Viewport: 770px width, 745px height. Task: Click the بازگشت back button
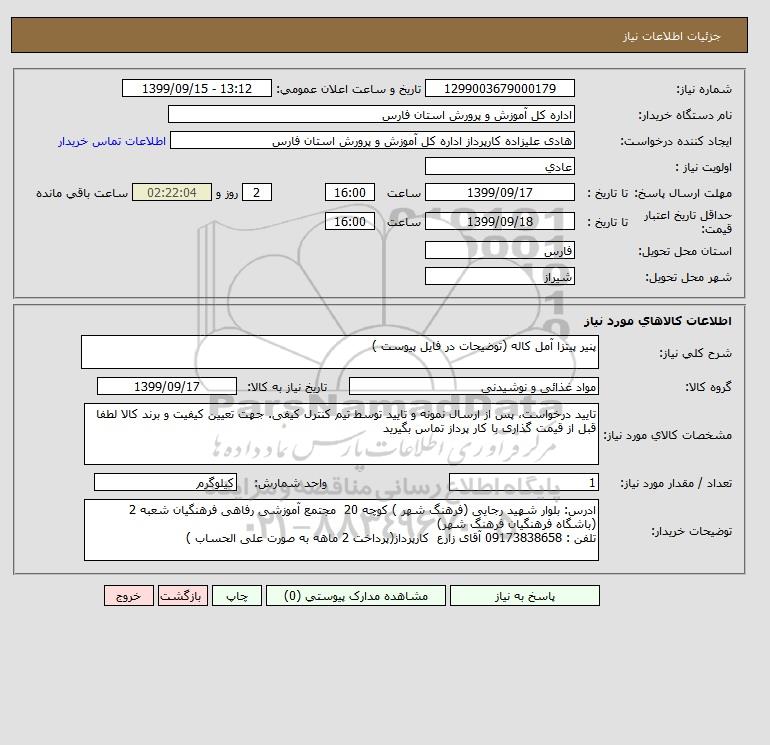[183, 596]
